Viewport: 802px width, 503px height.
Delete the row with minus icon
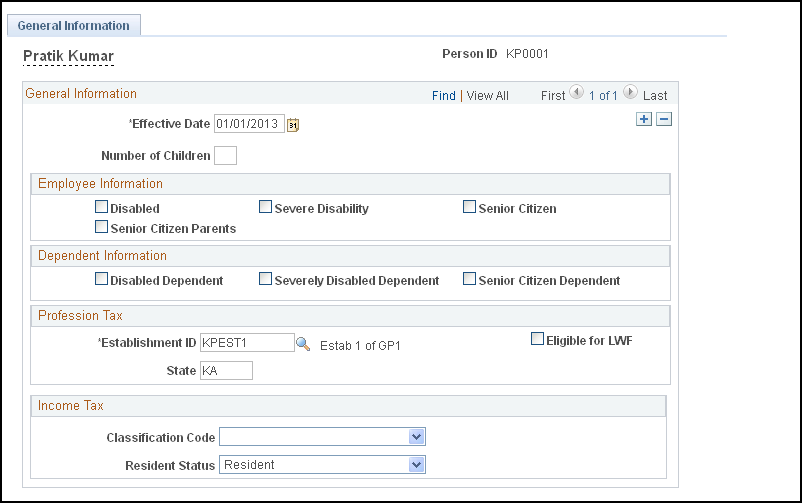coord(664,119)
